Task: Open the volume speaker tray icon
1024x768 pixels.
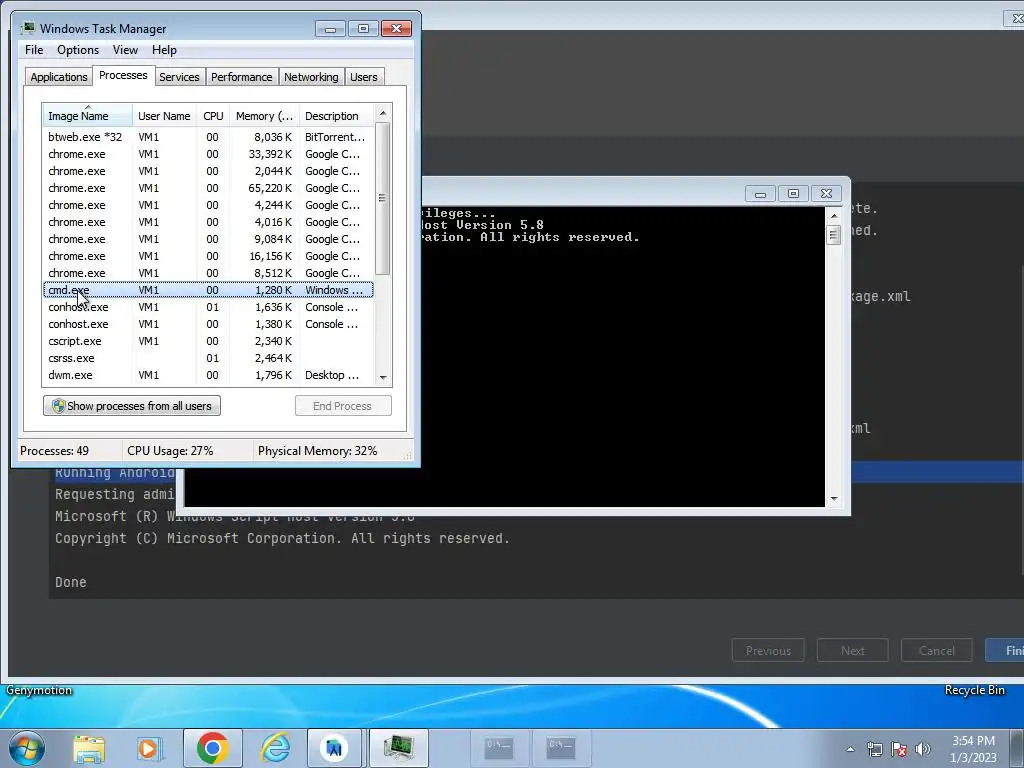Action: [x=923, y=749]
